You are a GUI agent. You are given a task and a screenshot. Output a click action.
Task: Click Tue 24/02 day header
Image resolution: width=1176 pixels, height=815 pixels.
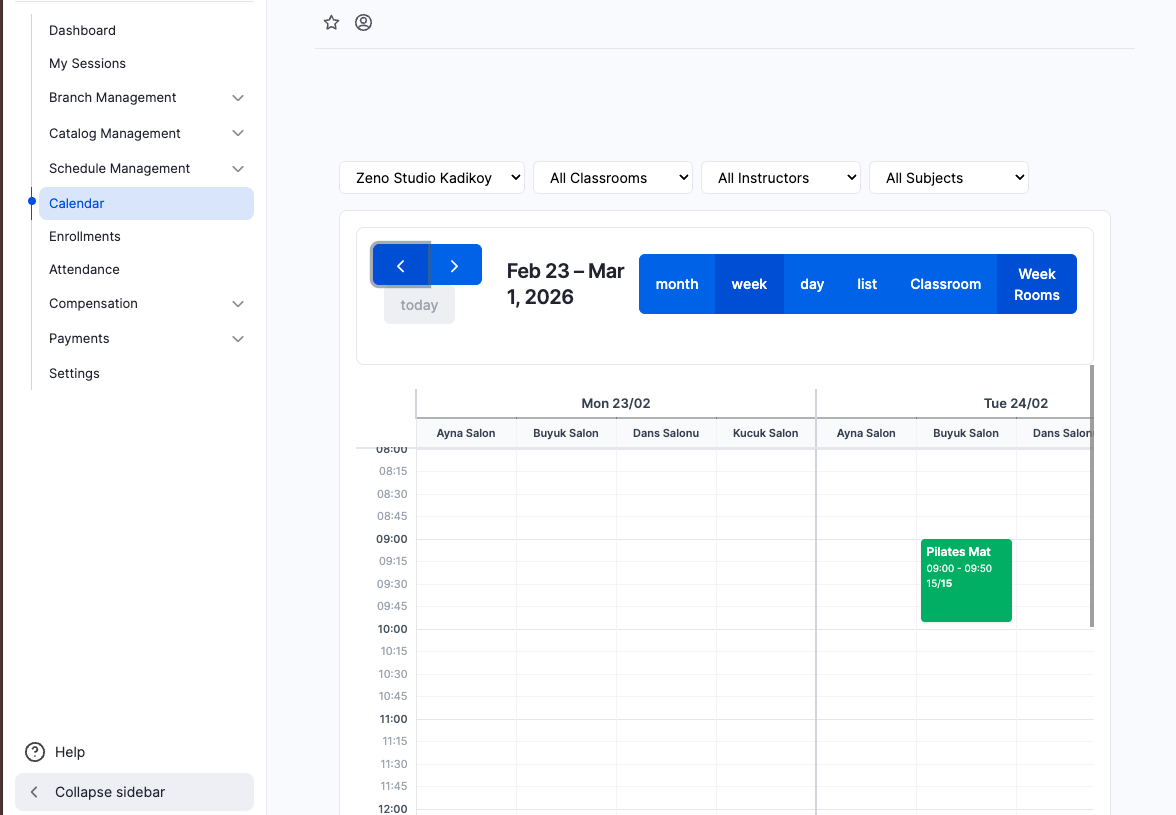click(1016, 403)
